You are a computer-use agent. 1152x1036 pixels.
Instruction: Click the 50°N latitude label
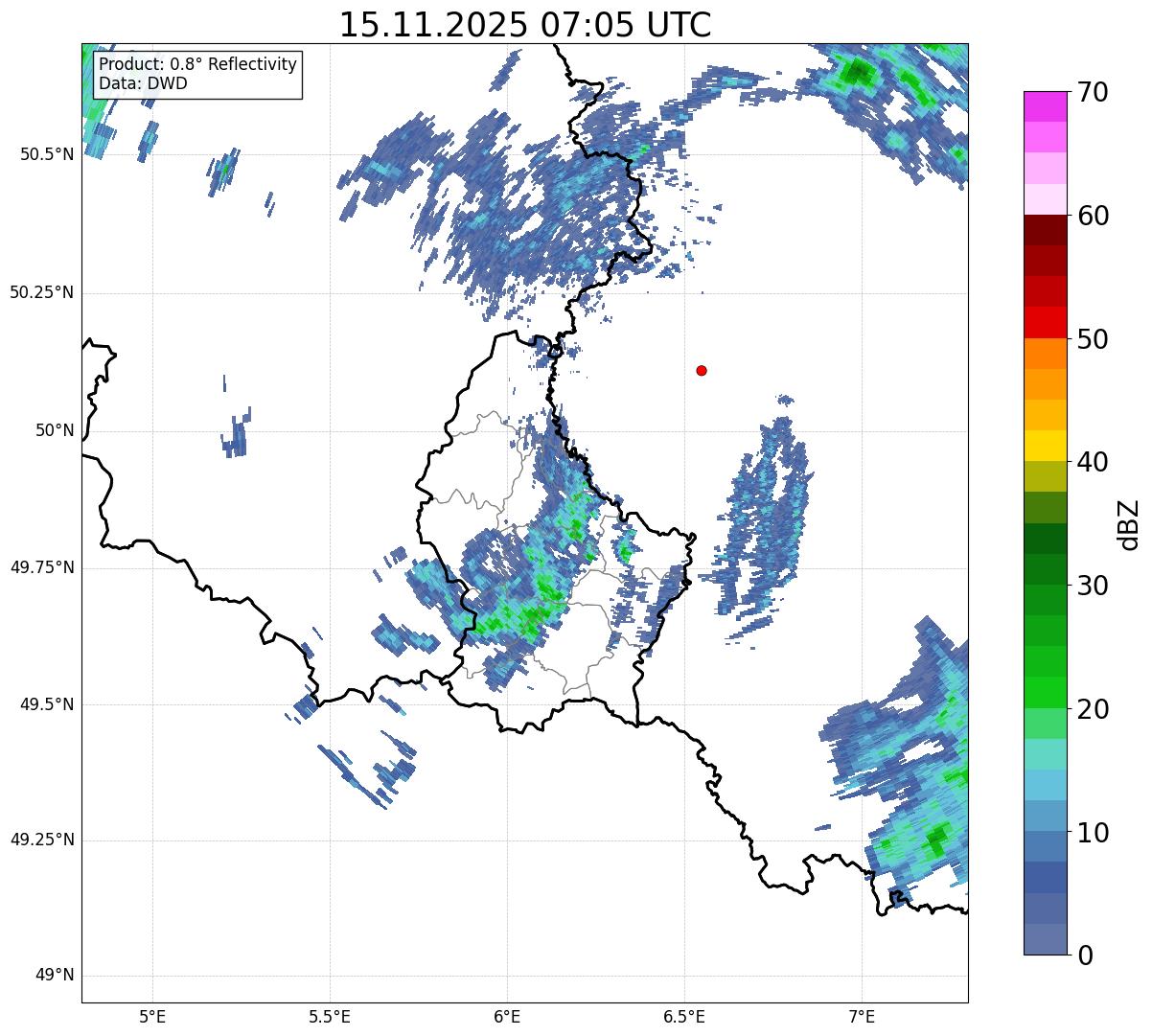[54, 430]
